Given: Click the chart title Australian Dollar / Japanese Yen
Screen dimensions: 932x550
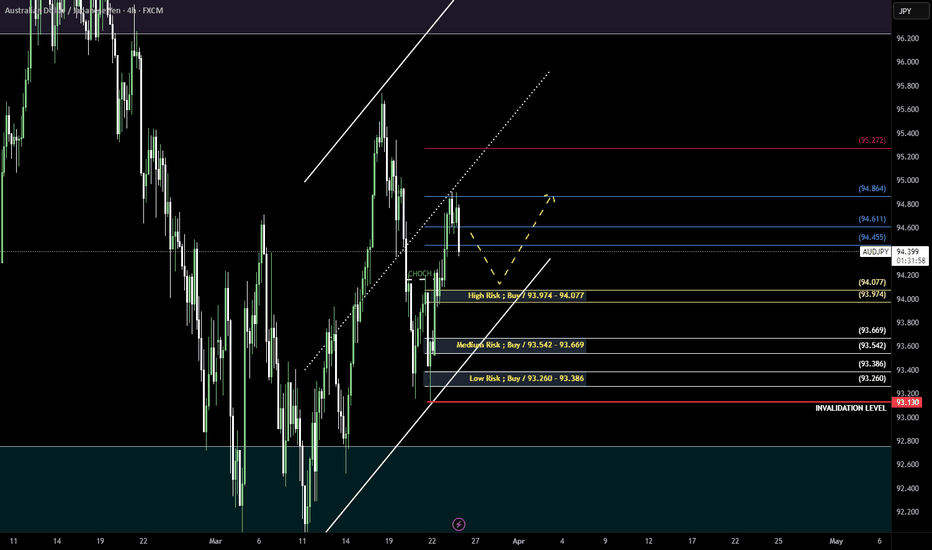Looking at the screenshot, I should [62, 11].
